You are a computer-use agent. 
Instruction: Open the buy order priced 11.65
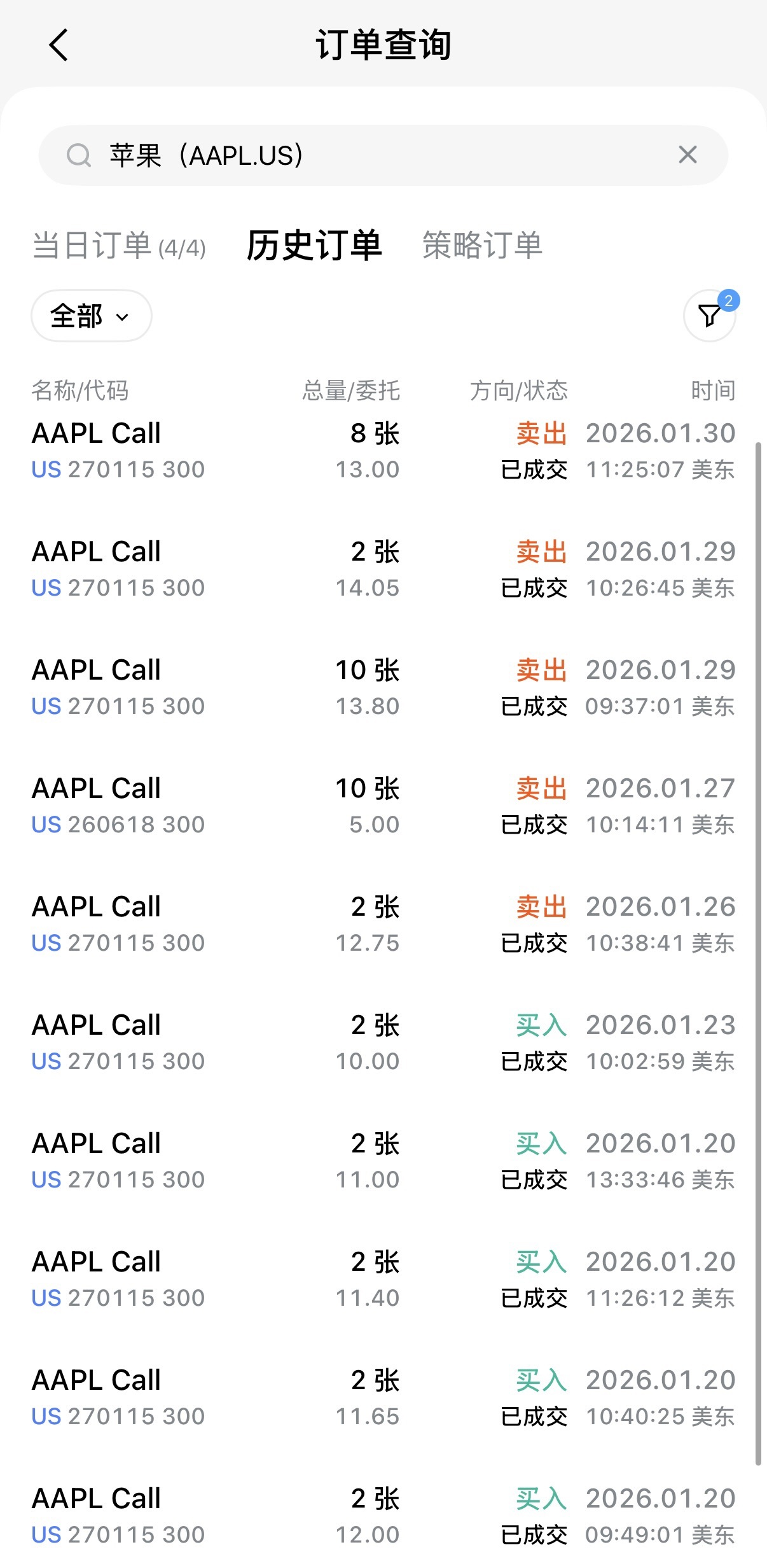click(383, 1397)
